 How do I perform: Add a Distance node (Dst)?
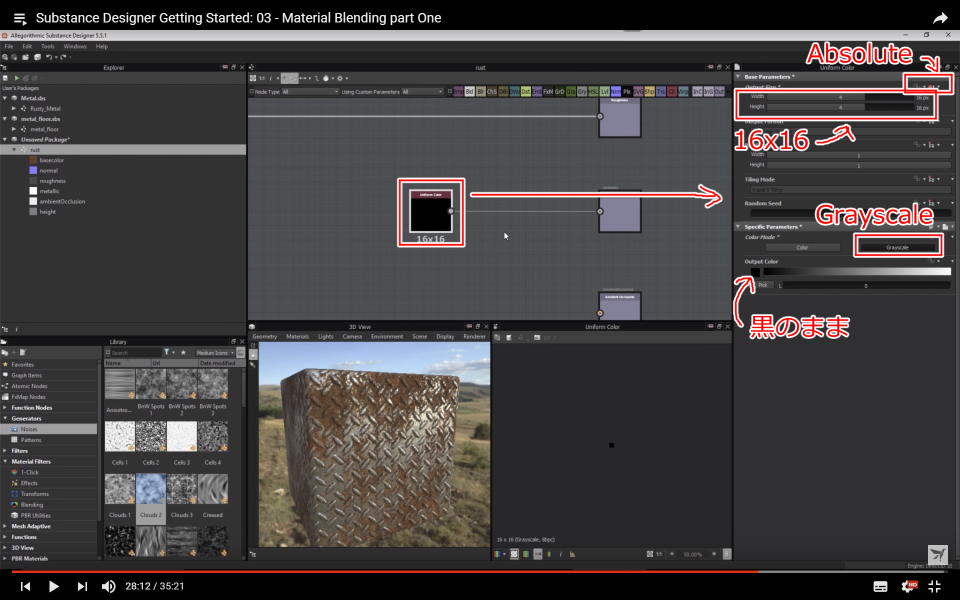(525, 92)
